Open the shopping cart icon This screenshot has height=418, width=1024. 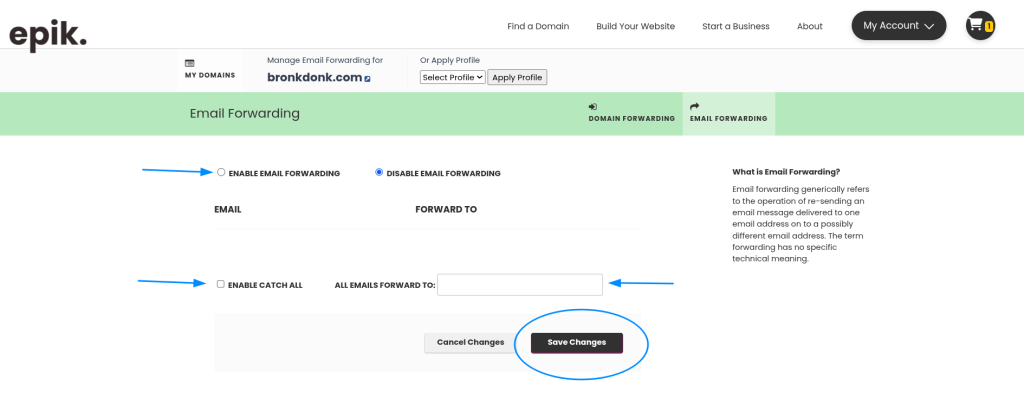[976, 25]
